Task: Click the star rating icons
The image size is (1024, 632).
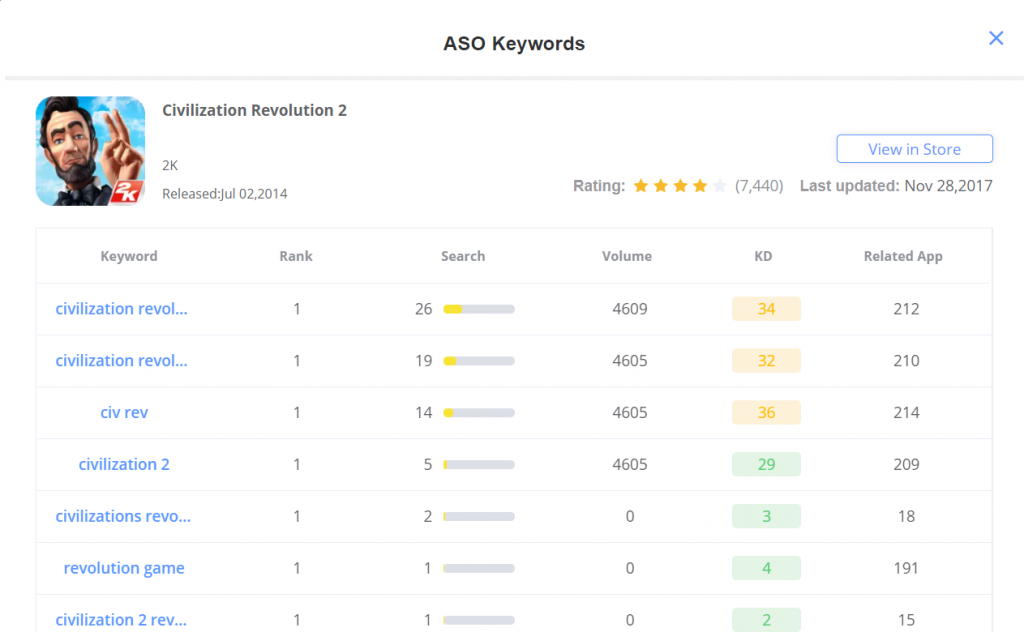Action: click(679, 186)
